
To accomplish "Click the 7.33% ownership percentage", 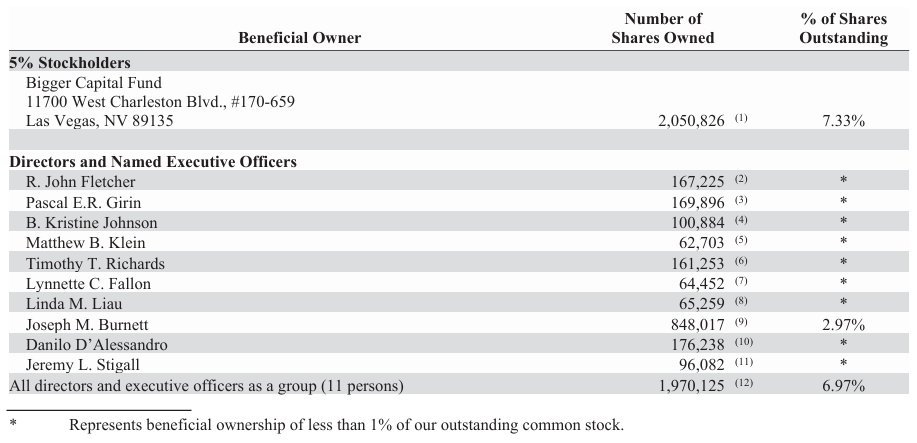I will pos(844,120).
